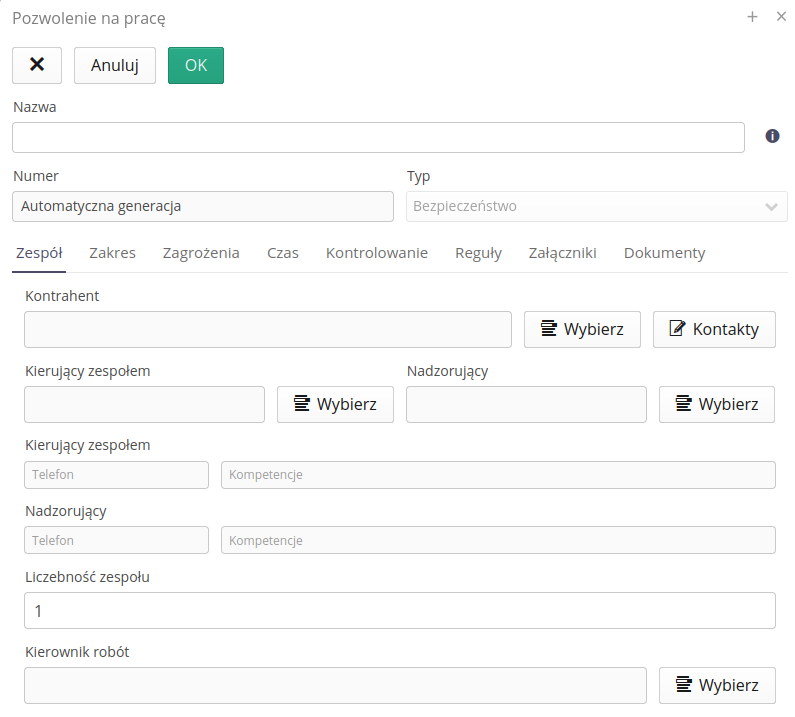Focus the Liczebność zespołu input field
Screen dimensions: 795x717
point(399,610)
